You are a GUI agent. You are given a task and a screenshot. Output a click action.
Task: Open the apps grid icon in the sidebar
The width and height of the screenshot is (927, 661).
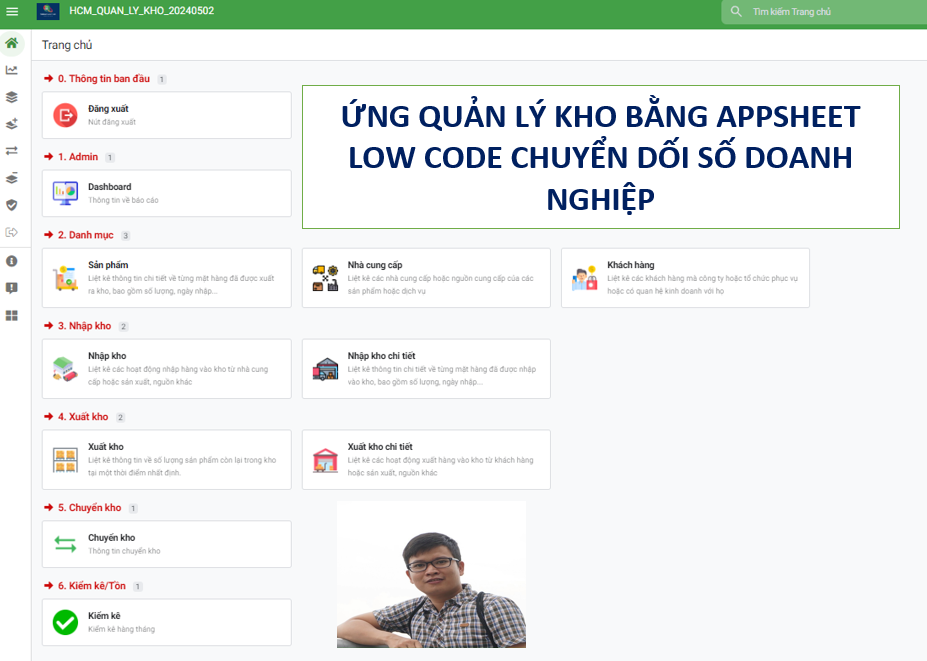[x=12, y=317]
